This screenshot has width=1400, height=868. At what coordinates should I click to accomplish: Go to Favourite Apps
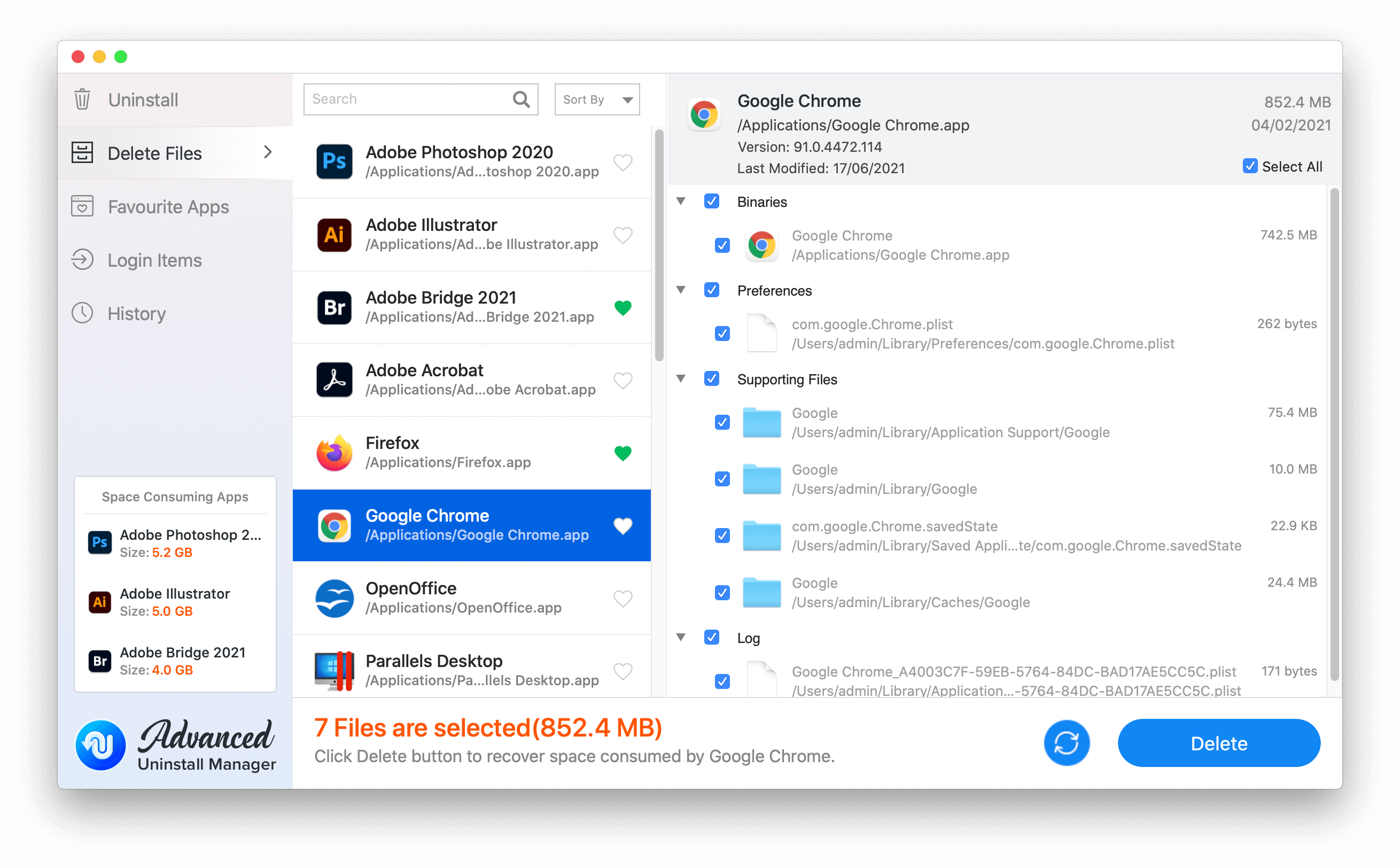pyautogui.click(x=175, y=207)
